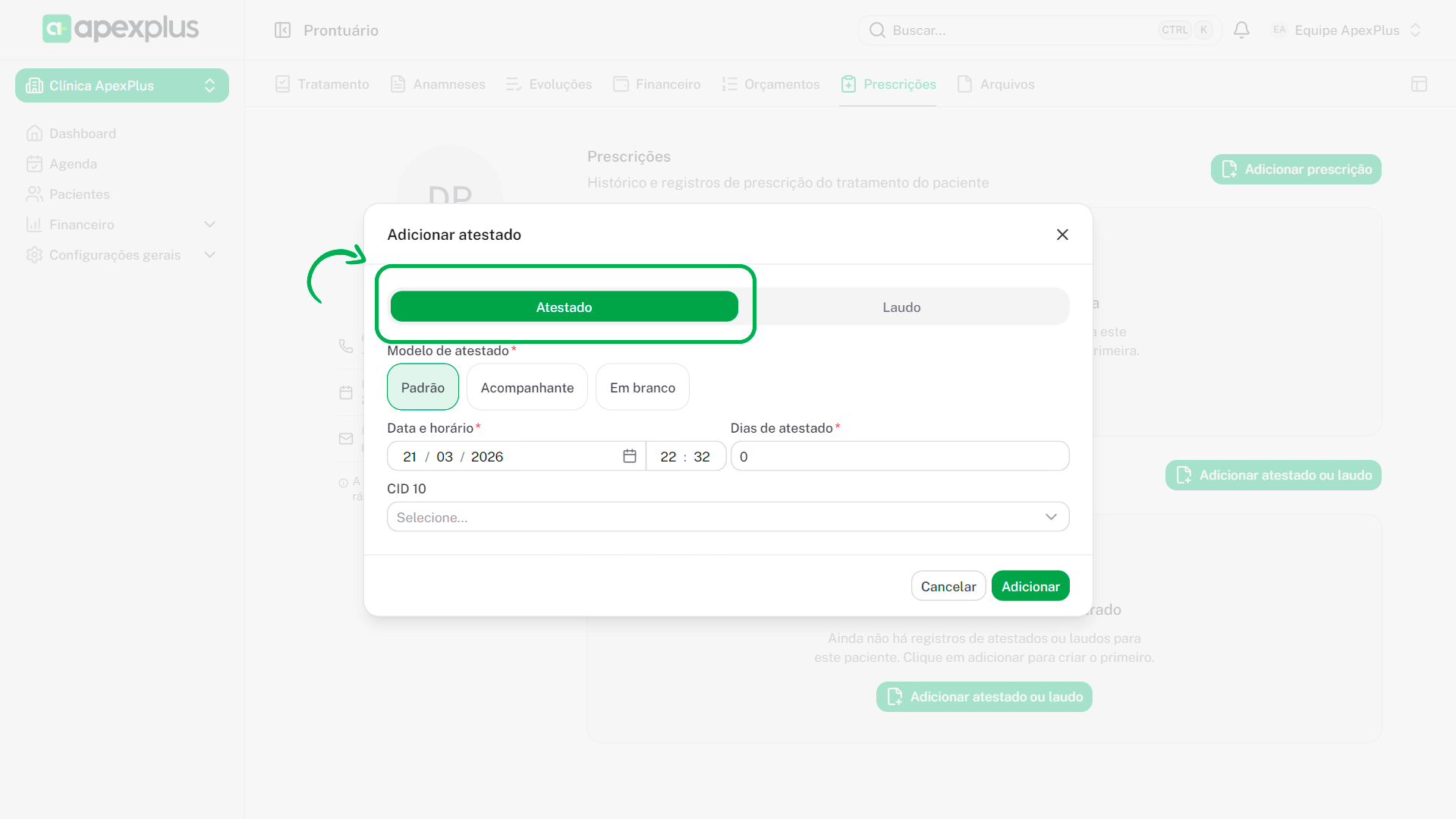Open Dashboard from sidebar
The height and width of the screenshot is (819, 1456).
(82, 134)
